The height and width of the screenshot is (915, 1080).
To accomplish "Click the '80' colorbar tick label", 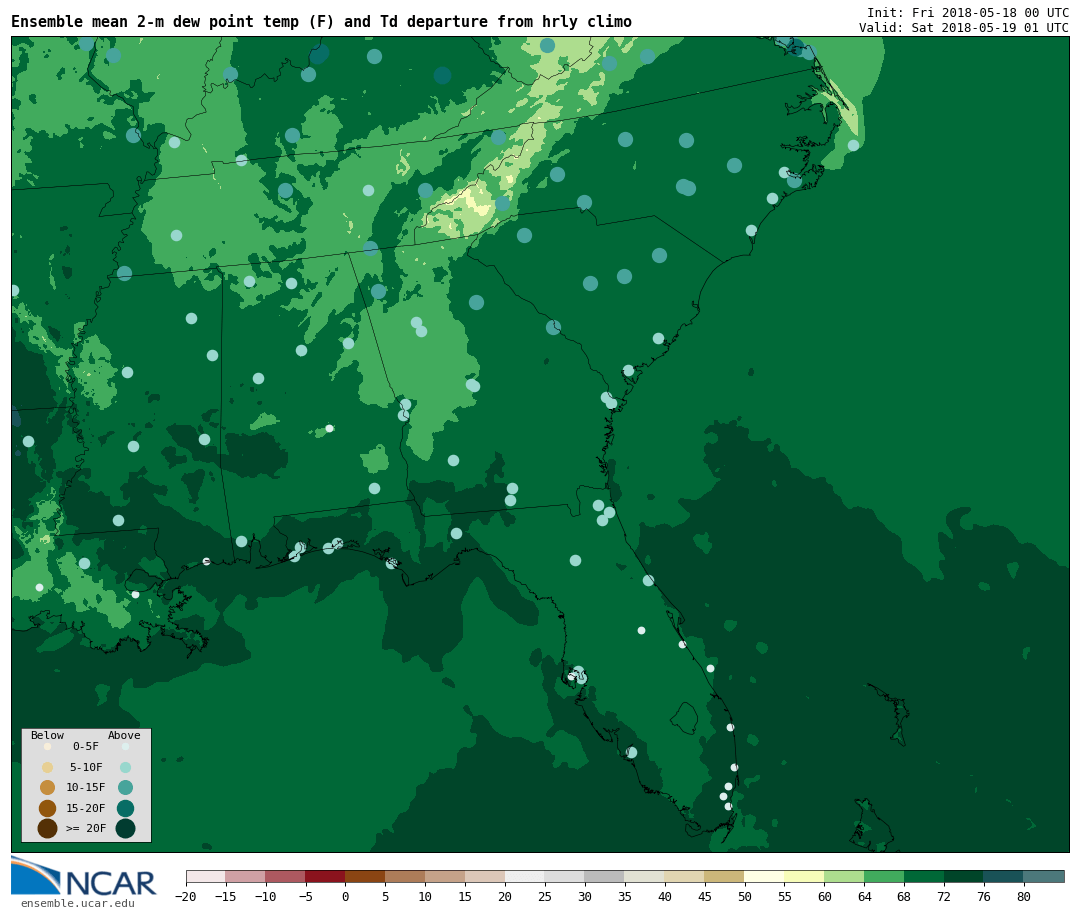I will pos(1024,896).
